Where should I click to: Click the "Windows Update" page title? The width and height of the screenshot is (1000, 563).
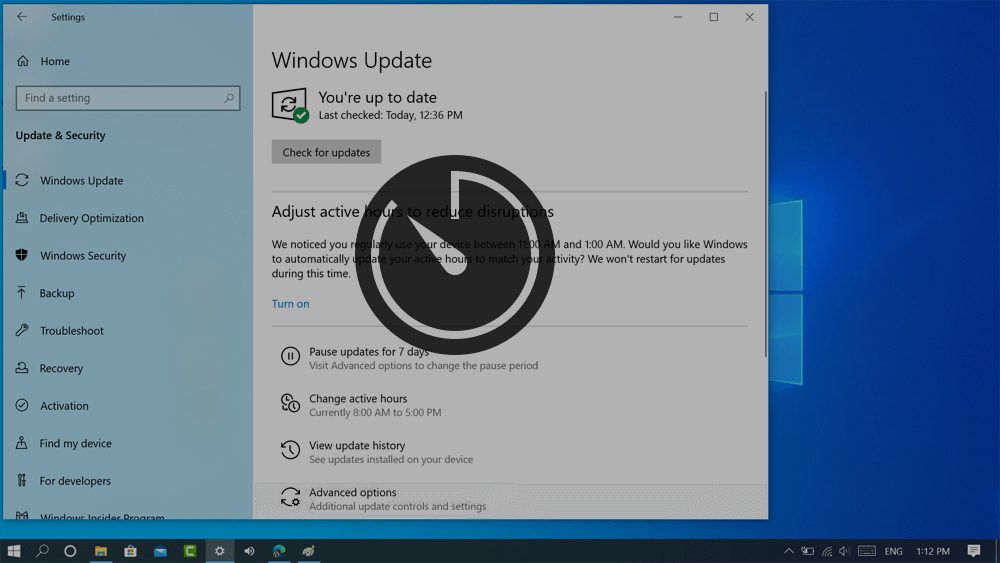point(351,61)
